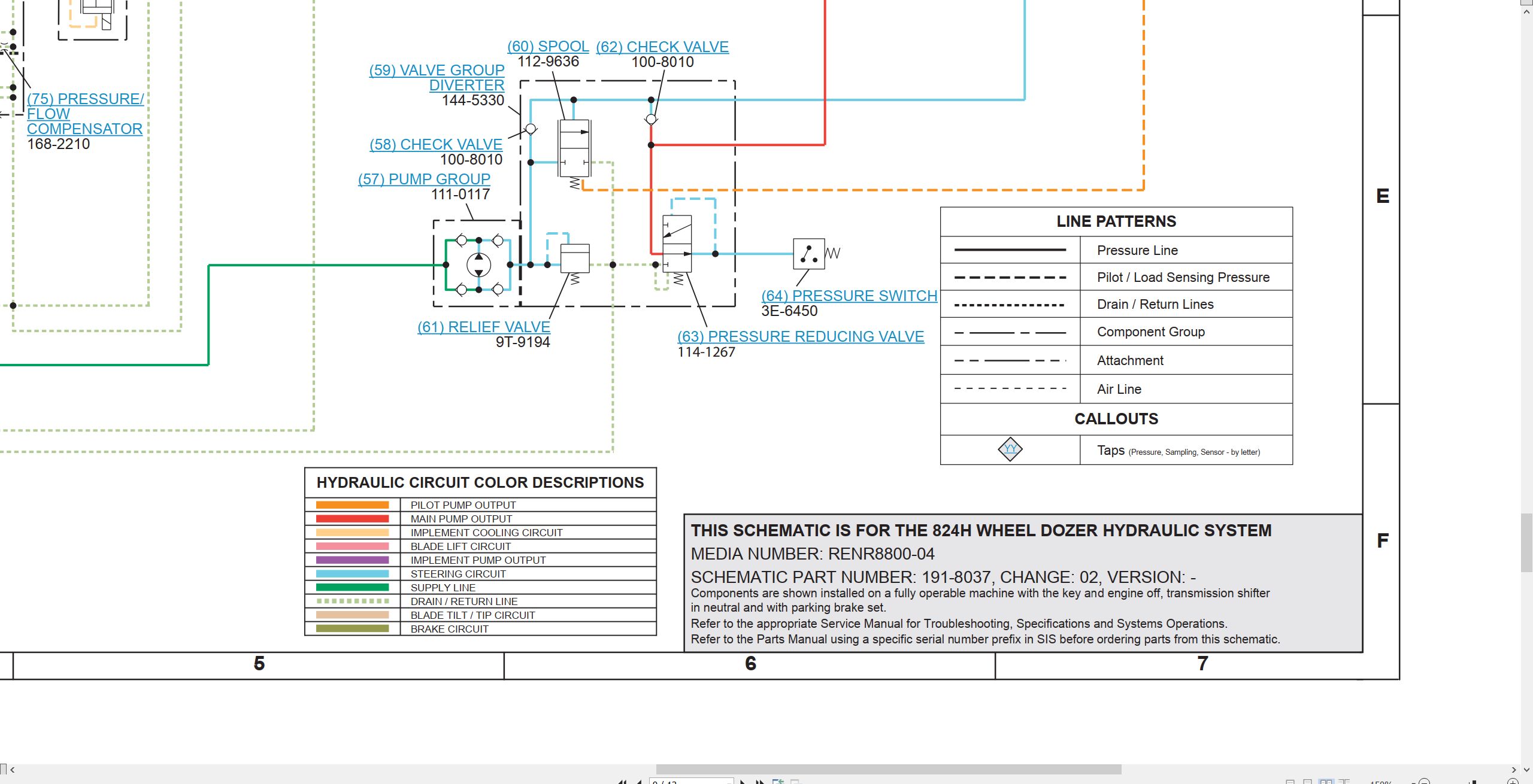Click the Taps callout description text
Image resolution: width=1533 pixels, height=784 pixels.
[1178, 451]
